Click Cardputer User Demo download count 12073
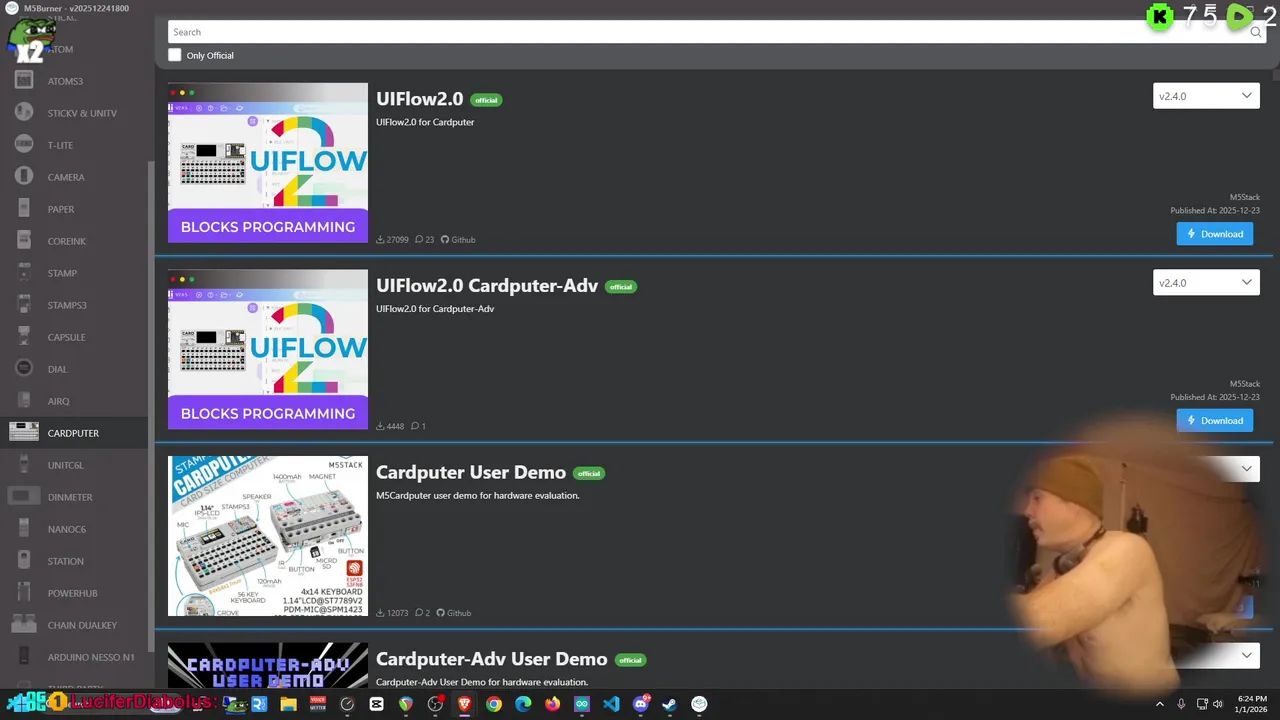The image size is (1280, 720). coord(392,613)
